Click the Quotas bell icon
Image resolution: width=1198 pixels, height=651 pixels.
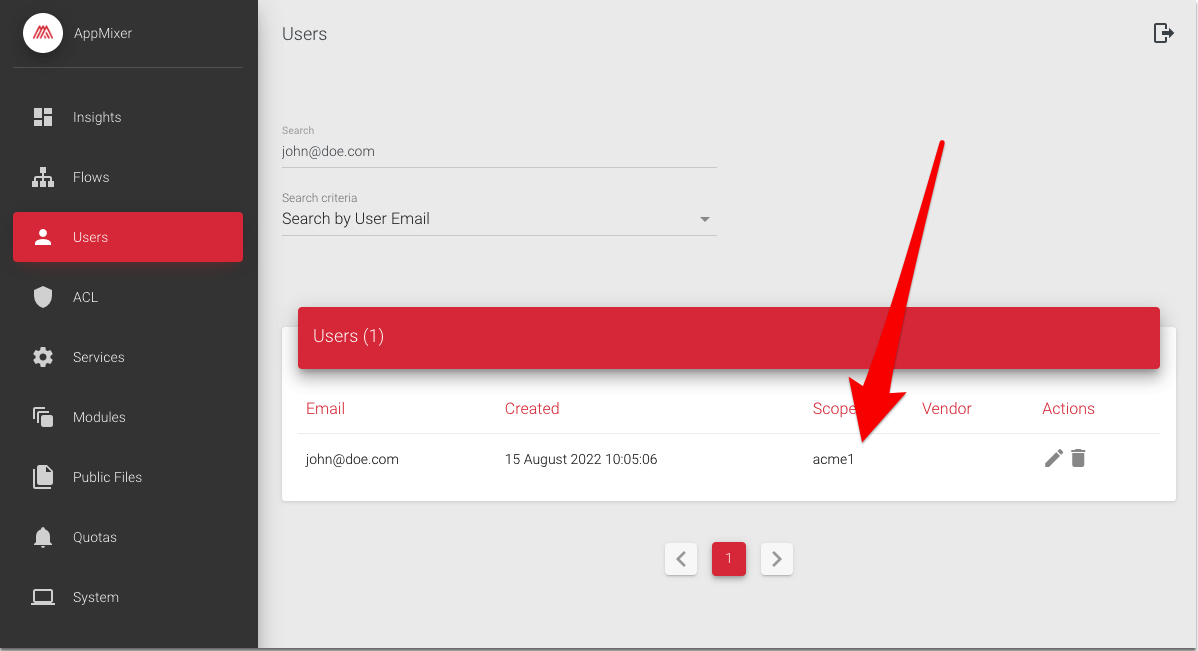pyautogui.click(x=43, y=537)
